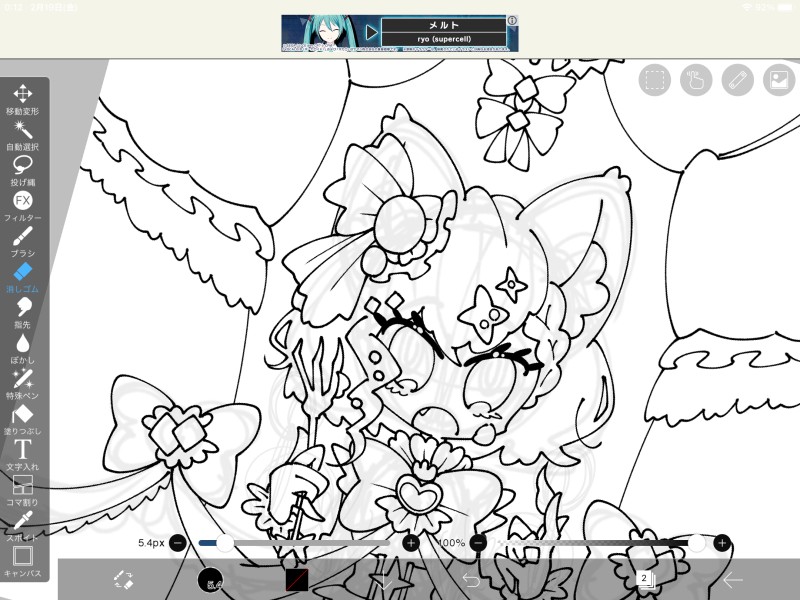Tap the brush/eraser switch icon
Viewport: 800px width, 600px height.
pyautogui.click(x=123, y=580)
